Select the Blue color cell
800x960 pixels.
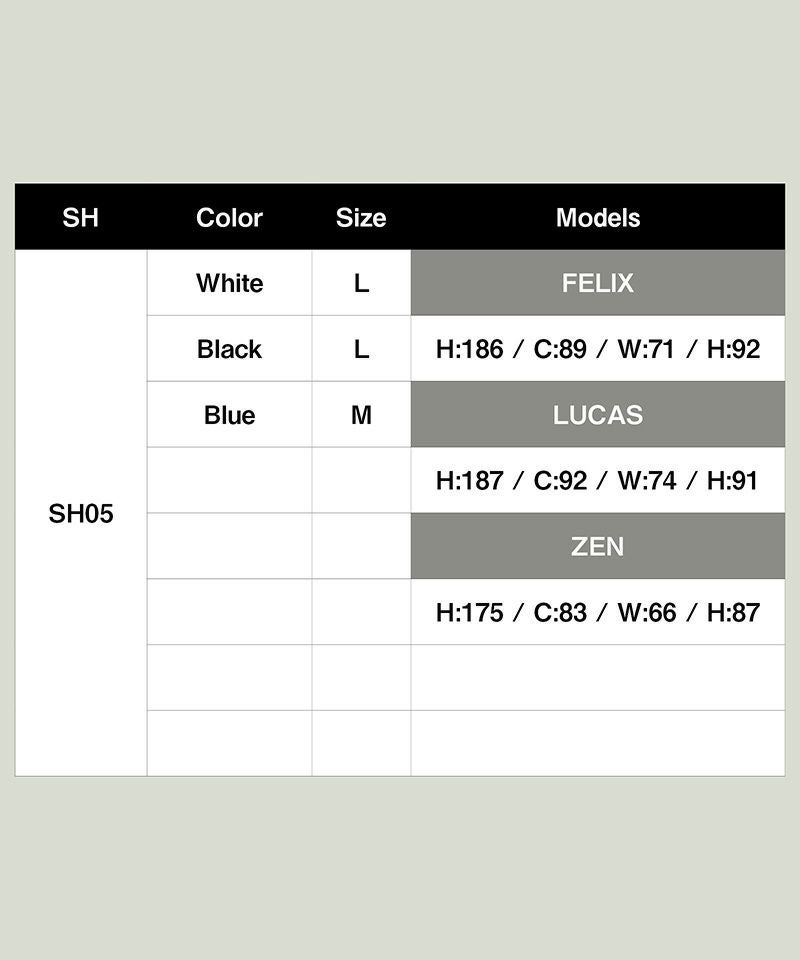[229, 415]
